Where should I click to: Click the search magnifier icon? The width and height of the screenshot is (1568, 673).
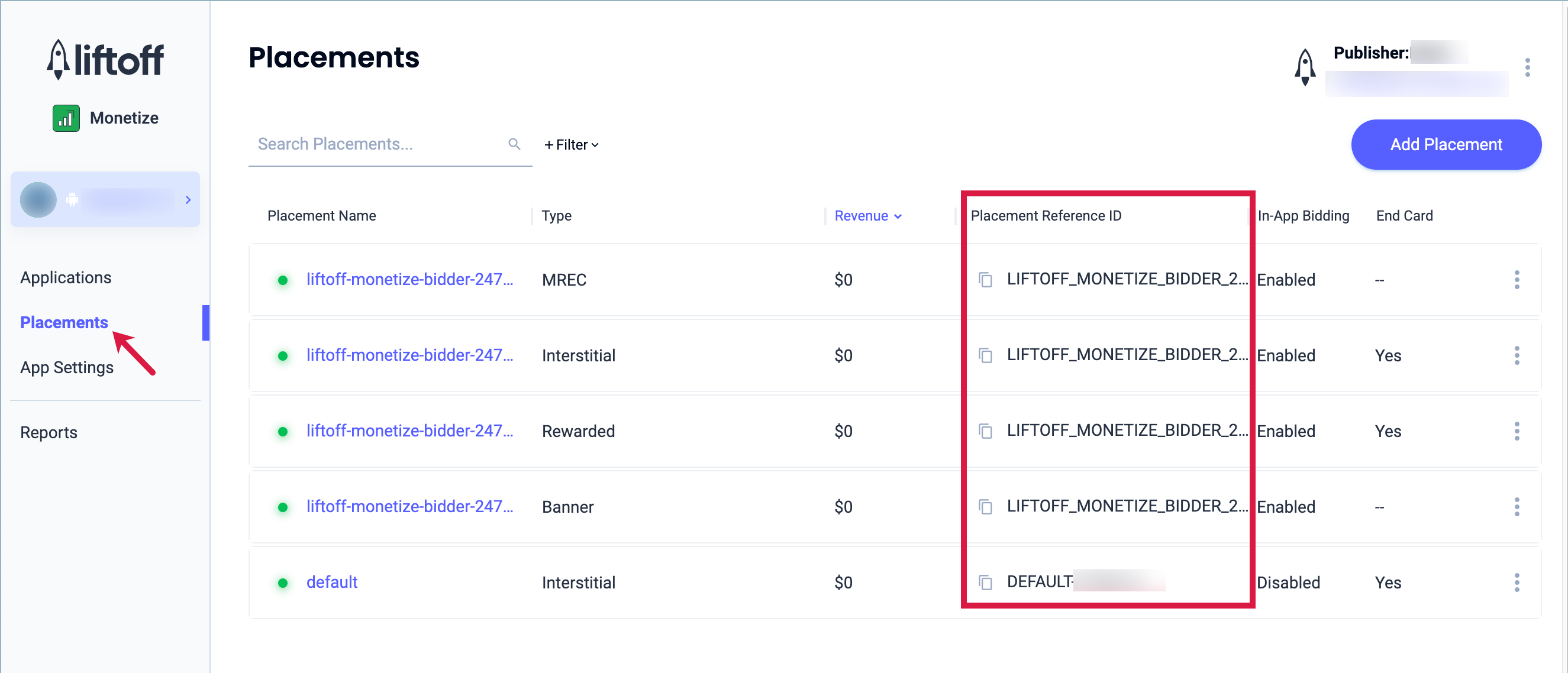click(x=514, y=144)
